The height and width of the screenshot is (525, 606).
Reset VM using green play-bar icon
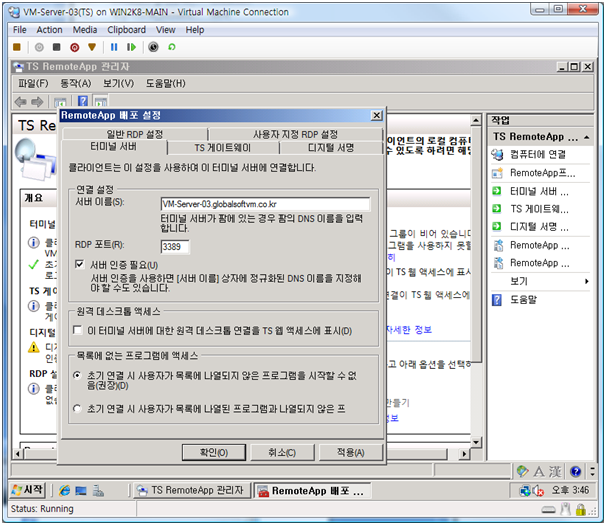pos(131,47)
